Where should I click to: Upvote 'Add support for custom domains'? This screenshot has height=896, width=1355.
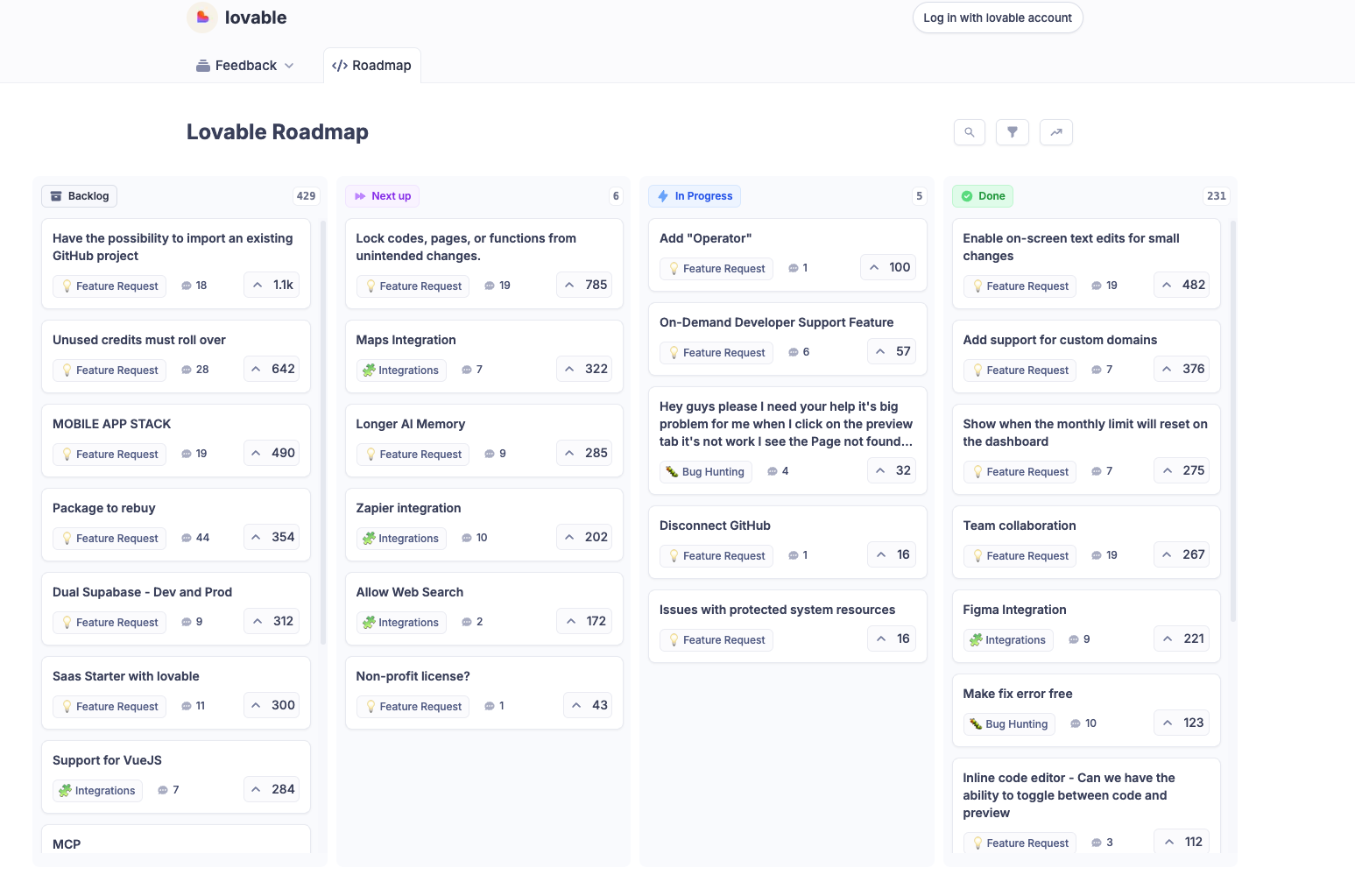[1182, 369]
